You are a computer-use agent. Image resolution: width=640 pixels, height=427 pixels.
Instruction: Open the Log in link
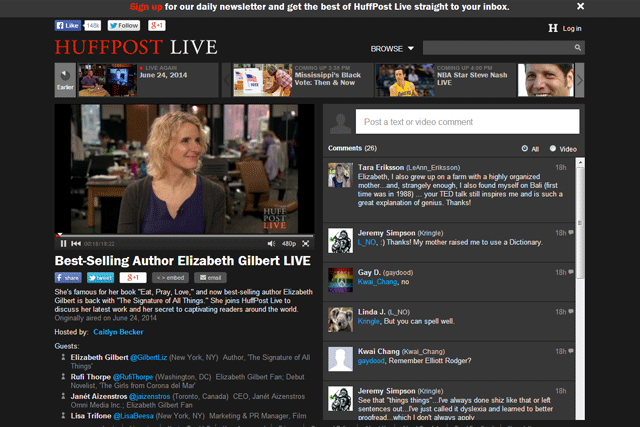coord(572,29)
